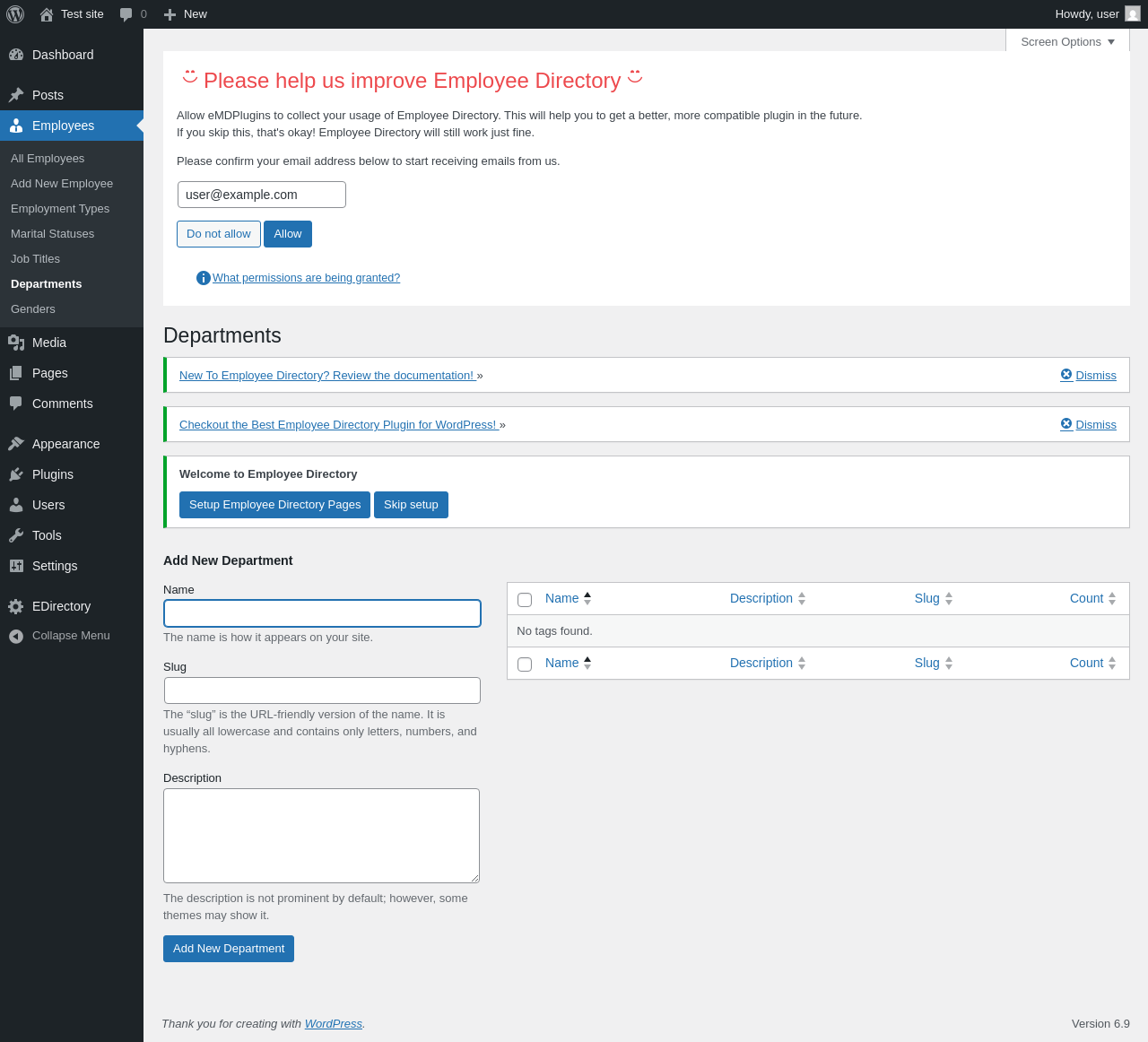Open the Job Titles submenu item
The width and height of the screenshot is (1148, 1042).
pos(36,259)
